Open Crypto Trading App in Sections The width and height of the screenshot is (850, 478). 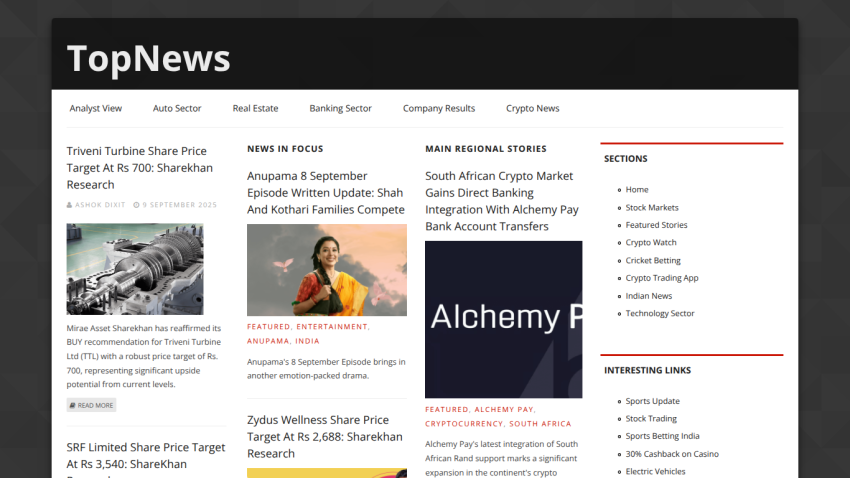tap(662, 278)
